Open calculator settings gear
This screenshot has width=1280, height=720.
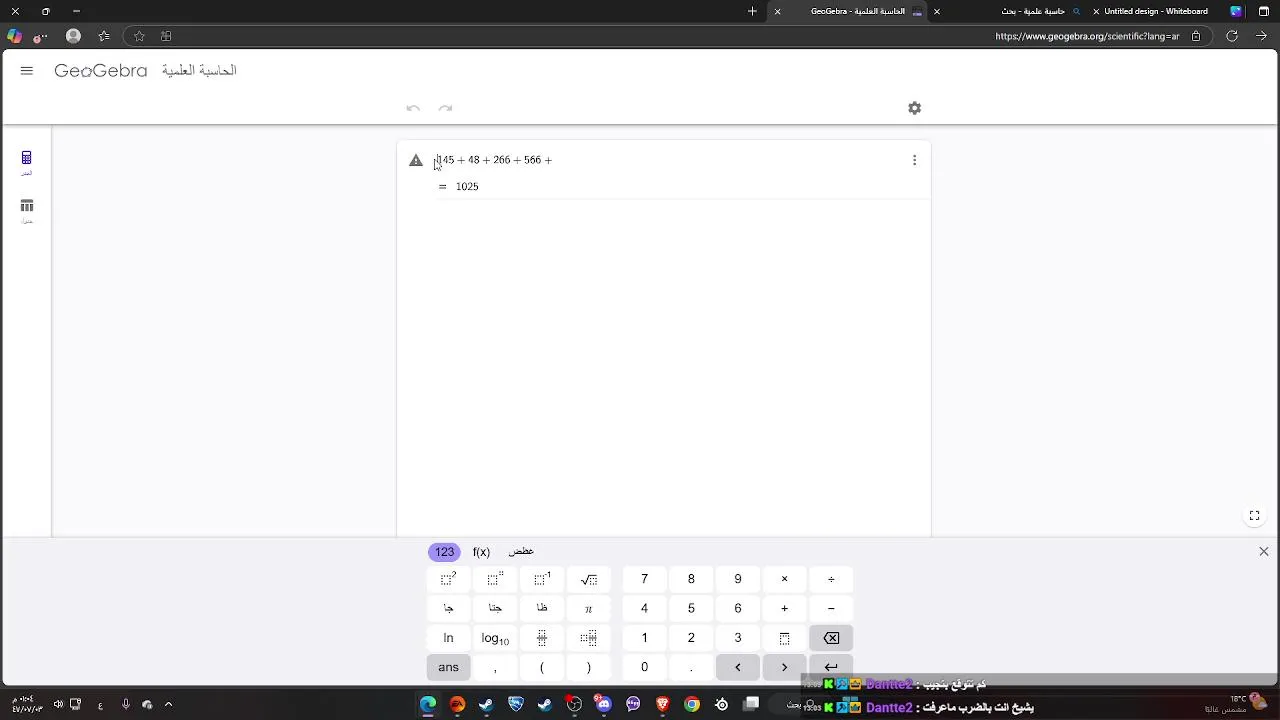pyautogui.click(x=914, y=108)
